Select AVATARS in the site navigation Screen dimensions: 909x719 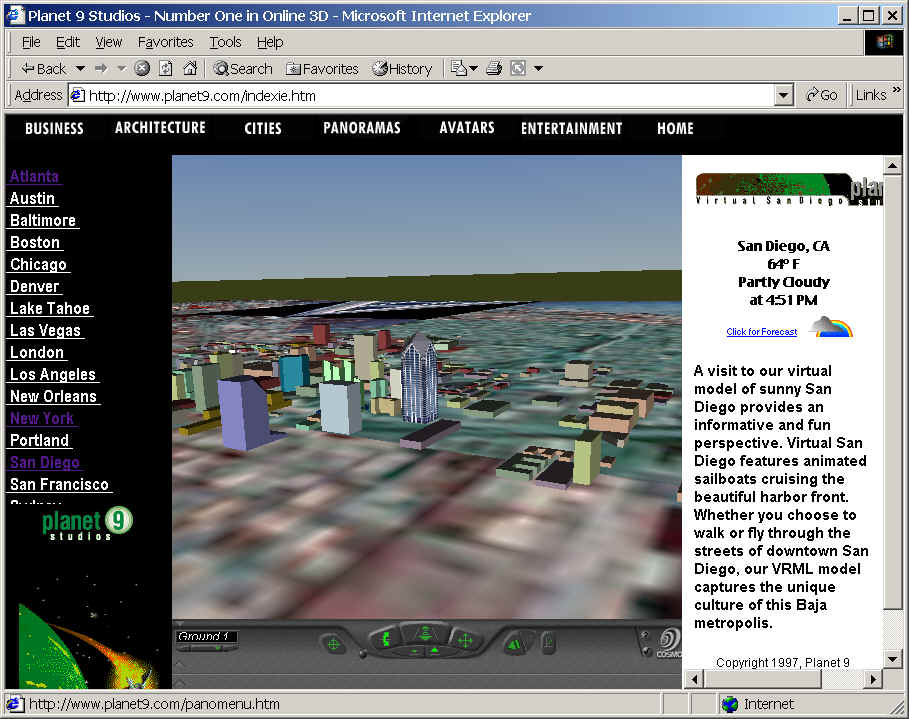[467, 128]
